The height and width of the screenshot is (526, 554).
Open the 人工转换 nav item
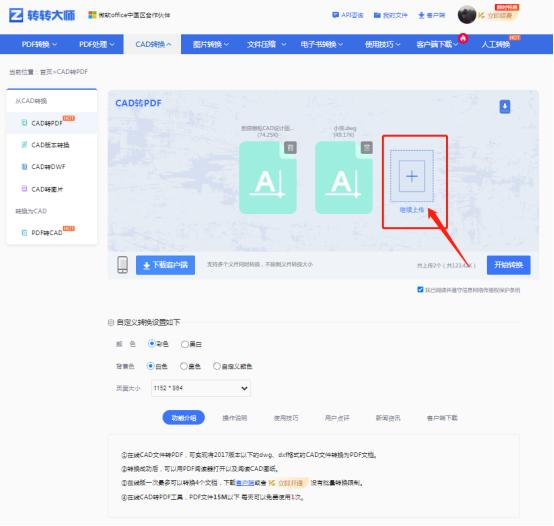[496, 44]
